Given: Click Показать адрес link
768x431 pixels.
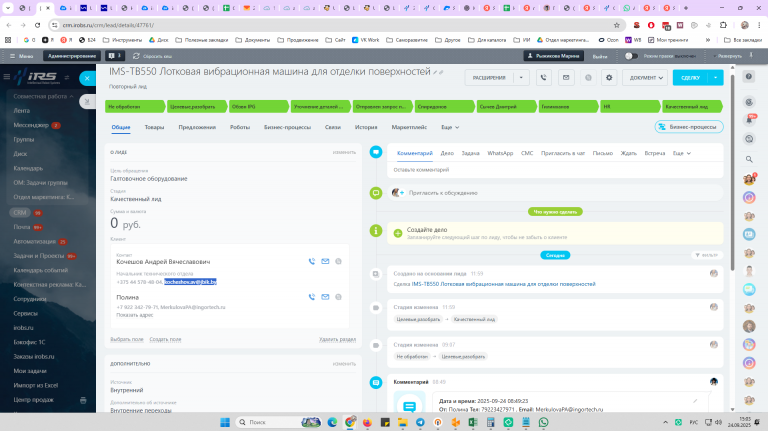Looking at the screenshot, I should point(135,315).
